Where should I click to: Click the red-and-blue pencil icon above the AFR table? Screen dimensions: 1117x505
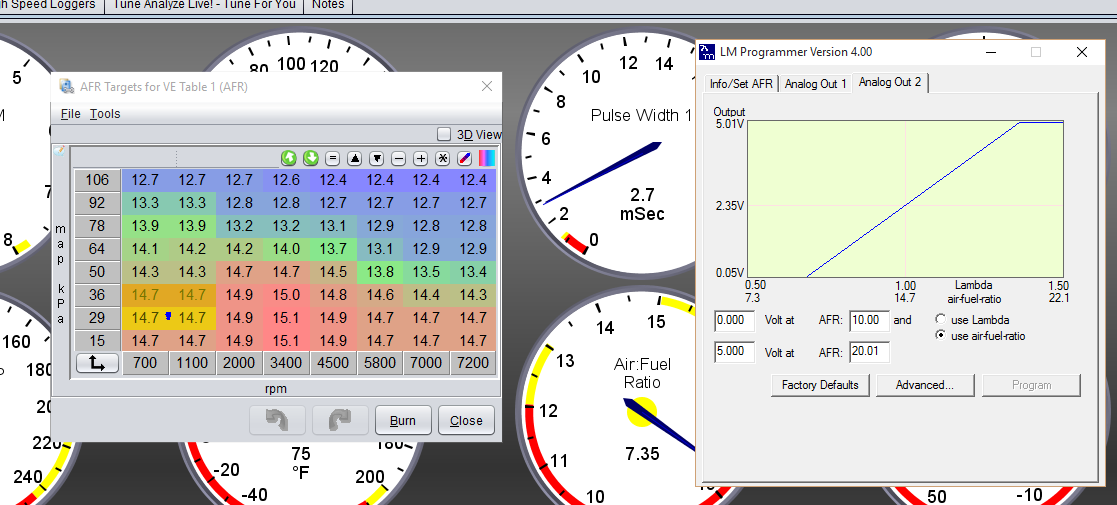tap(465, 158)
